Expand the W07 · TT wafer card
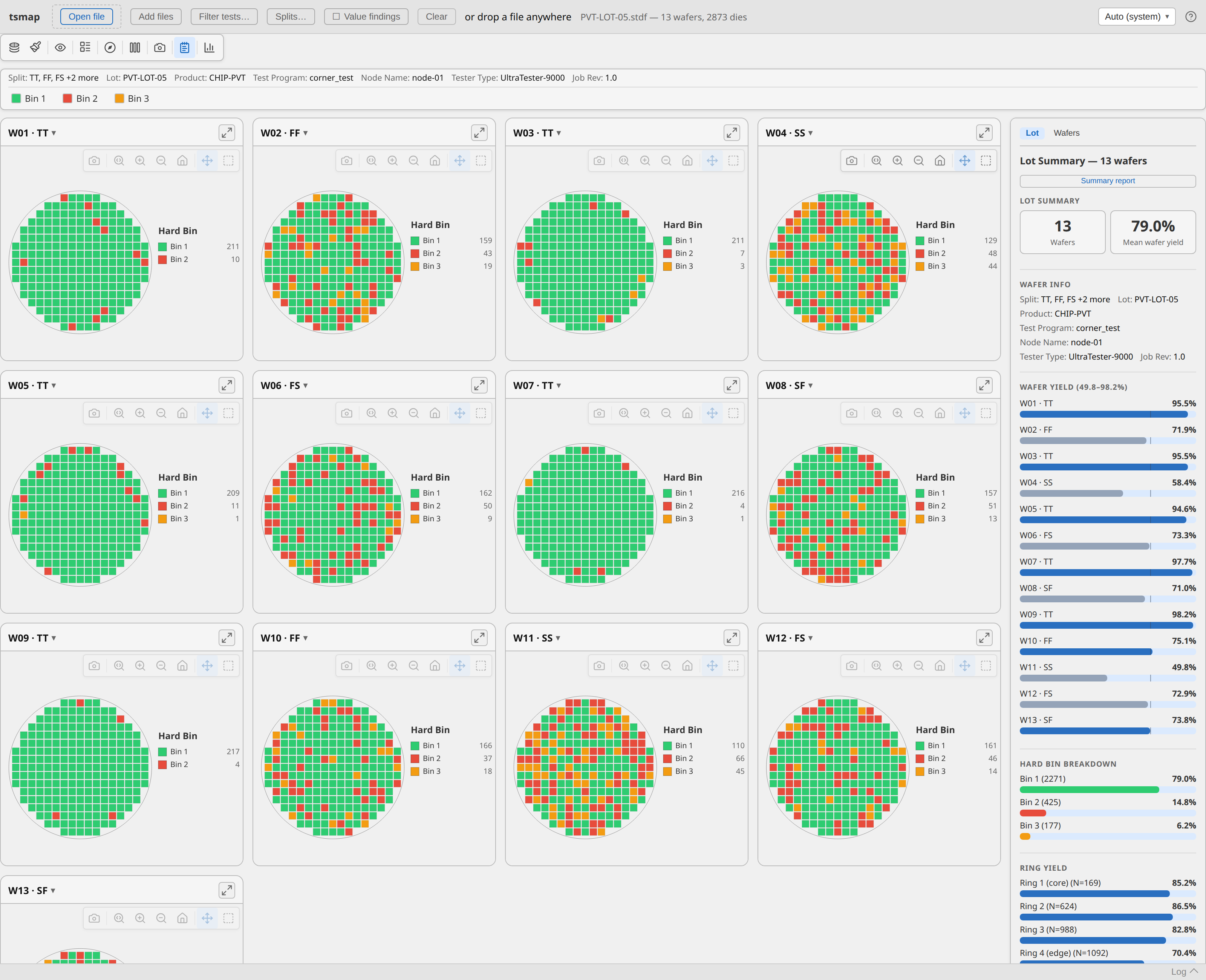The image size is (1206, 980). (x=732, y=385)
